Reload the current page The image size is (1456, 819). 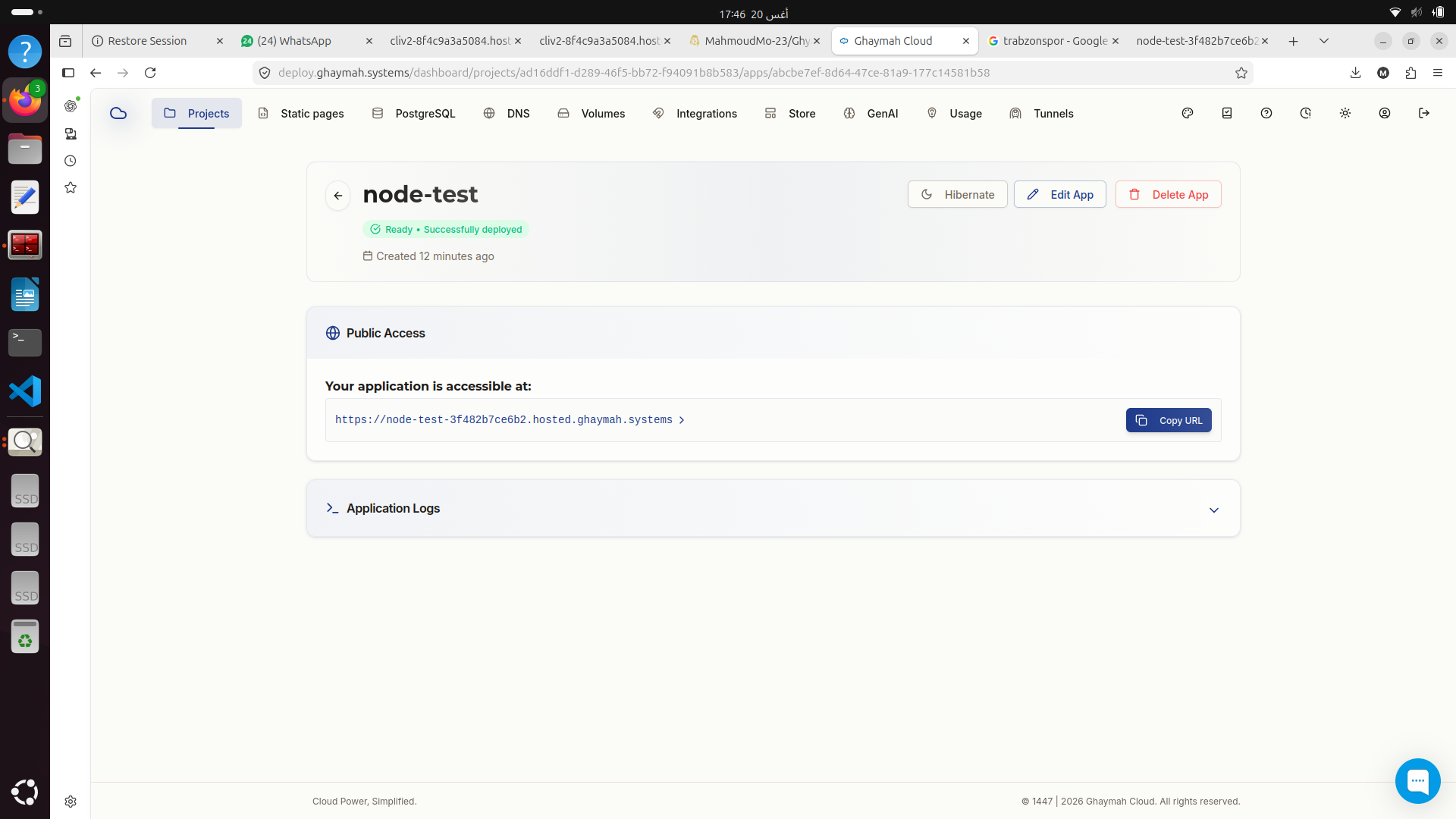click(x=150, y=73)
